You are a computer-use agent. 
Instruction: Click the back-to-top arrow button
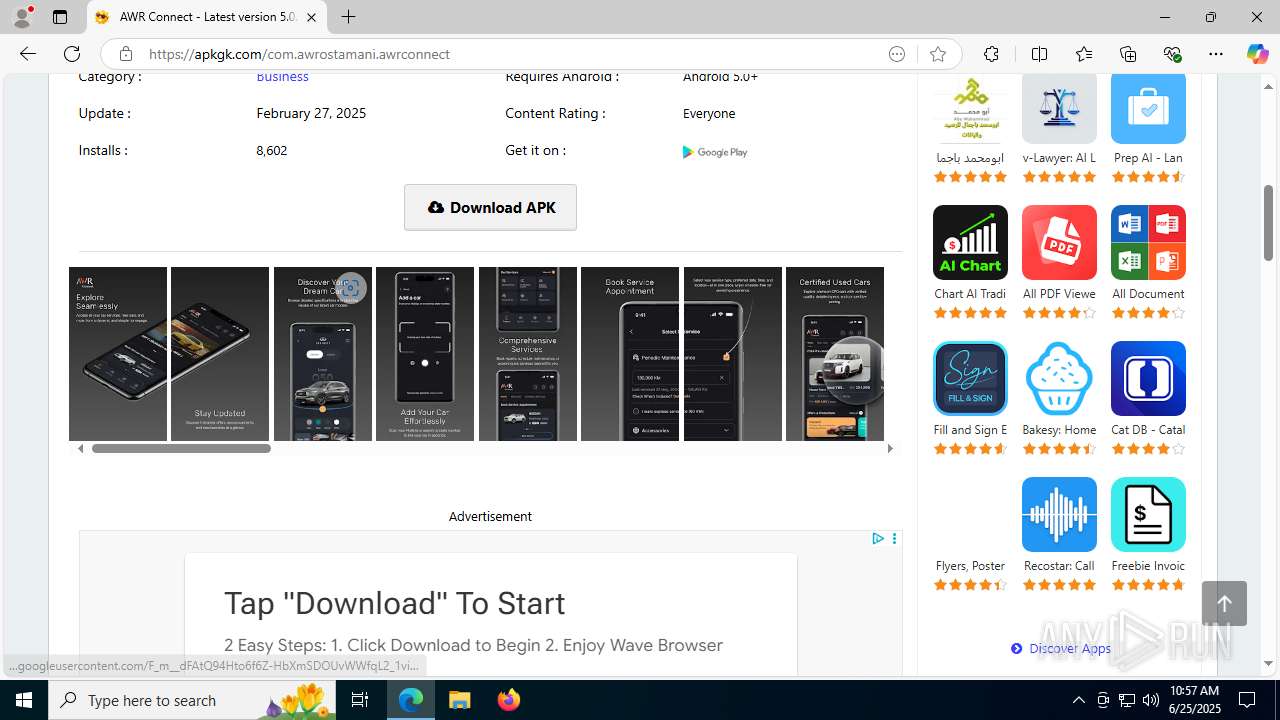pyautogui.click(x=1224, y=603)
